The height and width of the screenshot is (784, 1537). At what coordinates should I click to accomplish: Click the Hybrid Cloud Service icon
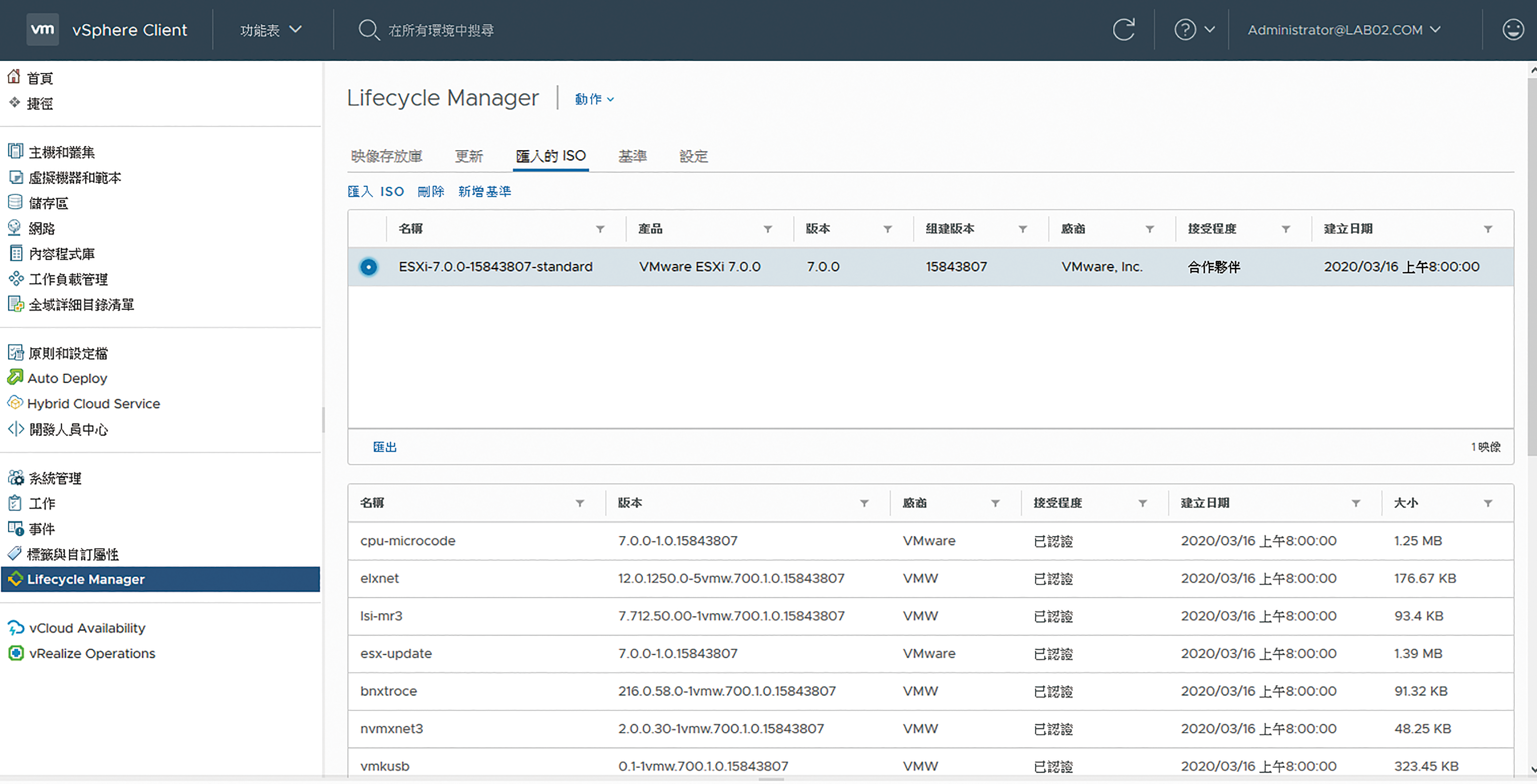[x=15, y=403]
